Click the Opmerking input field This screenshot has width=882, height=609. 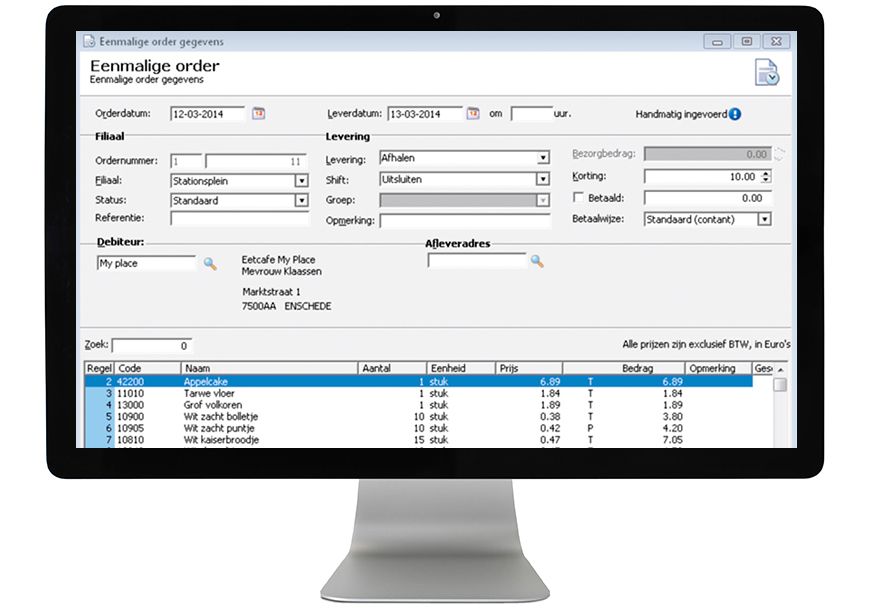[x=465, y=220]
